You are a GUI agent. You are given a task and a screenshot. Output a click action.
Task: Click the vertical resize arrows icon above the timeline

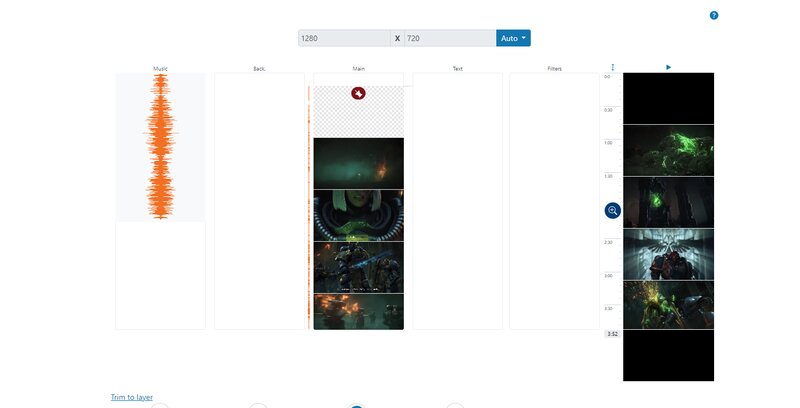click(x=613, y=67)
